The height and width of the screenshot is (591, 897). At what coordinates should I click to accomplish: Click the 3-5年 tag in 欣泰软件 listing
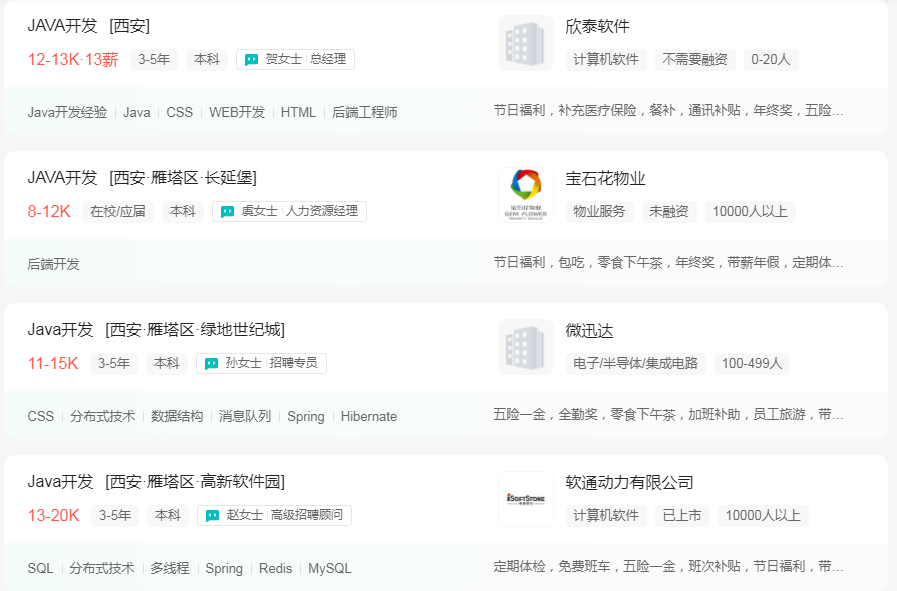(x=154, y=60)
